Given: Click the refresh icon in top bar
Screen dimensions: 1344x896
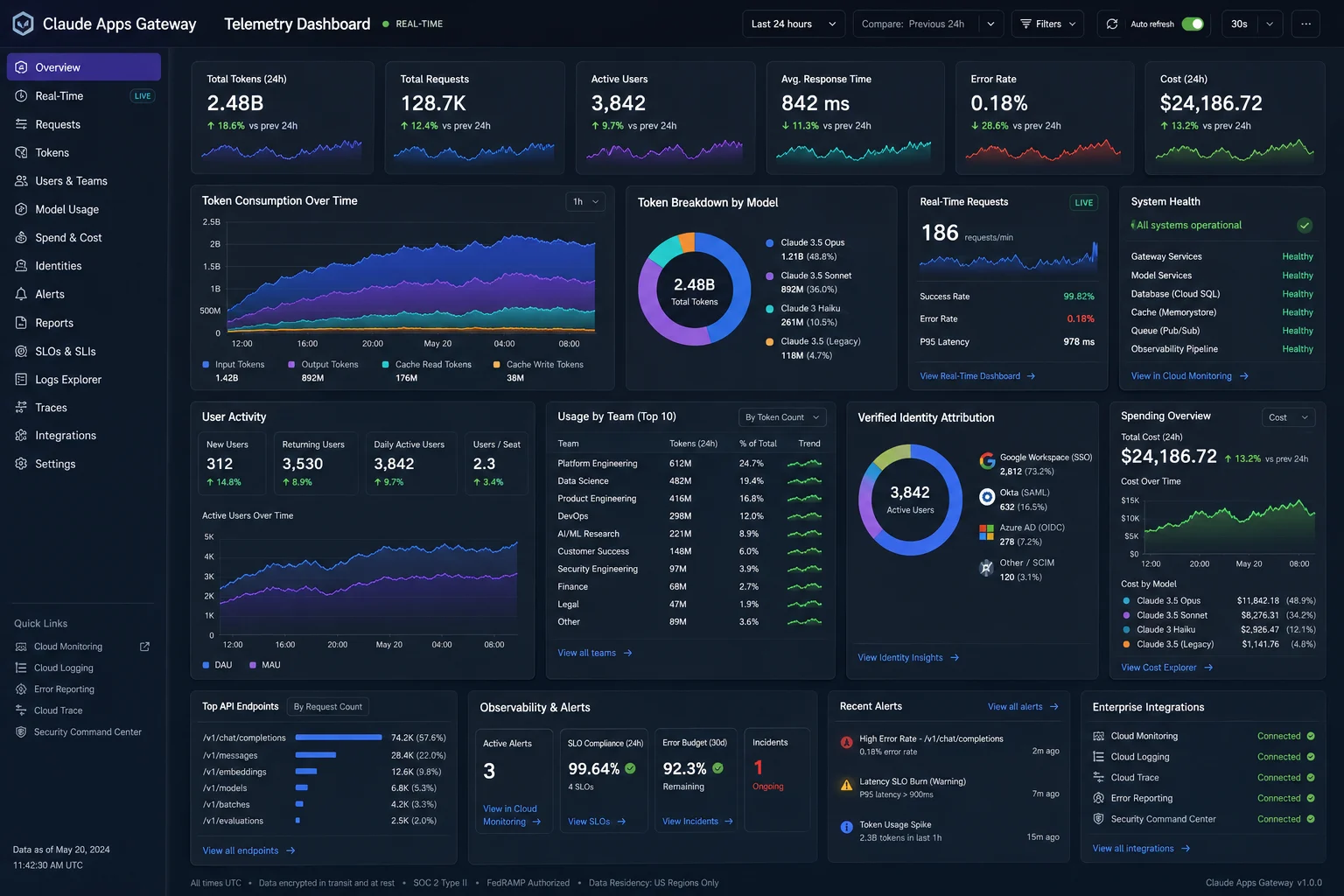Looking at the screenshot, I should click(x=1112, y=24).
